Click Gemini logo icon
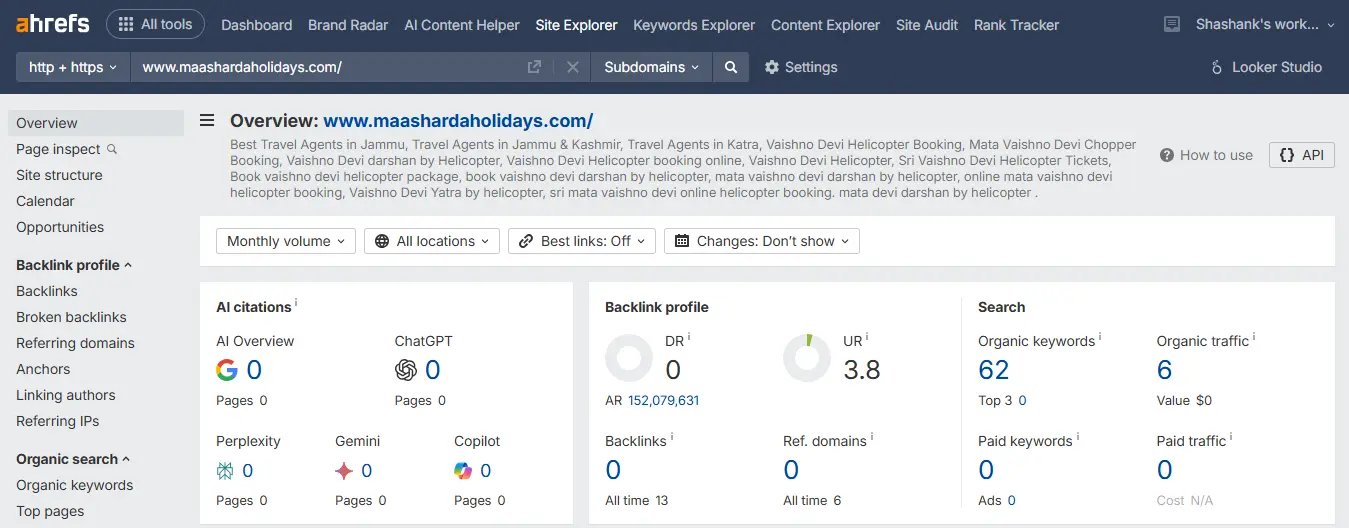This screenshot has height=528, width=1349. tap(344, 471)
